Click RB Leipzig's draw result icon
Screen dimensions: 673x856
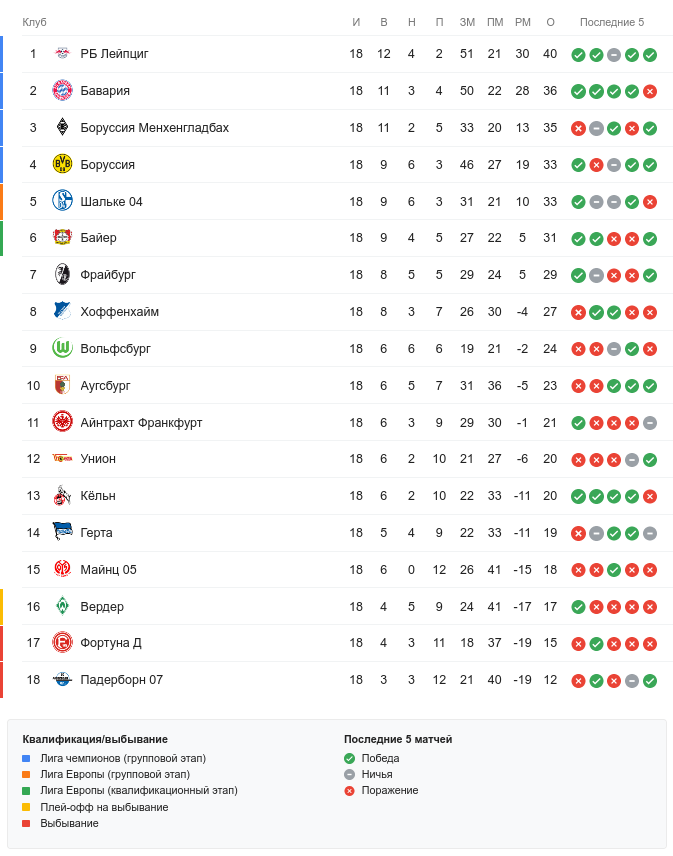coord(614,55)
